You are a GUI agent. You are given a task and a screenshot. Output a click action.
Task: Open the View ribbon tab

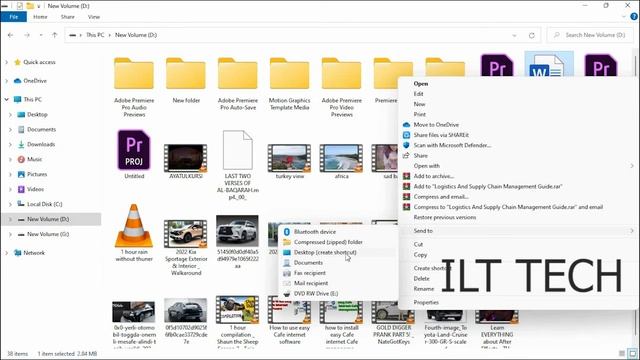click(x=93, y=17)
